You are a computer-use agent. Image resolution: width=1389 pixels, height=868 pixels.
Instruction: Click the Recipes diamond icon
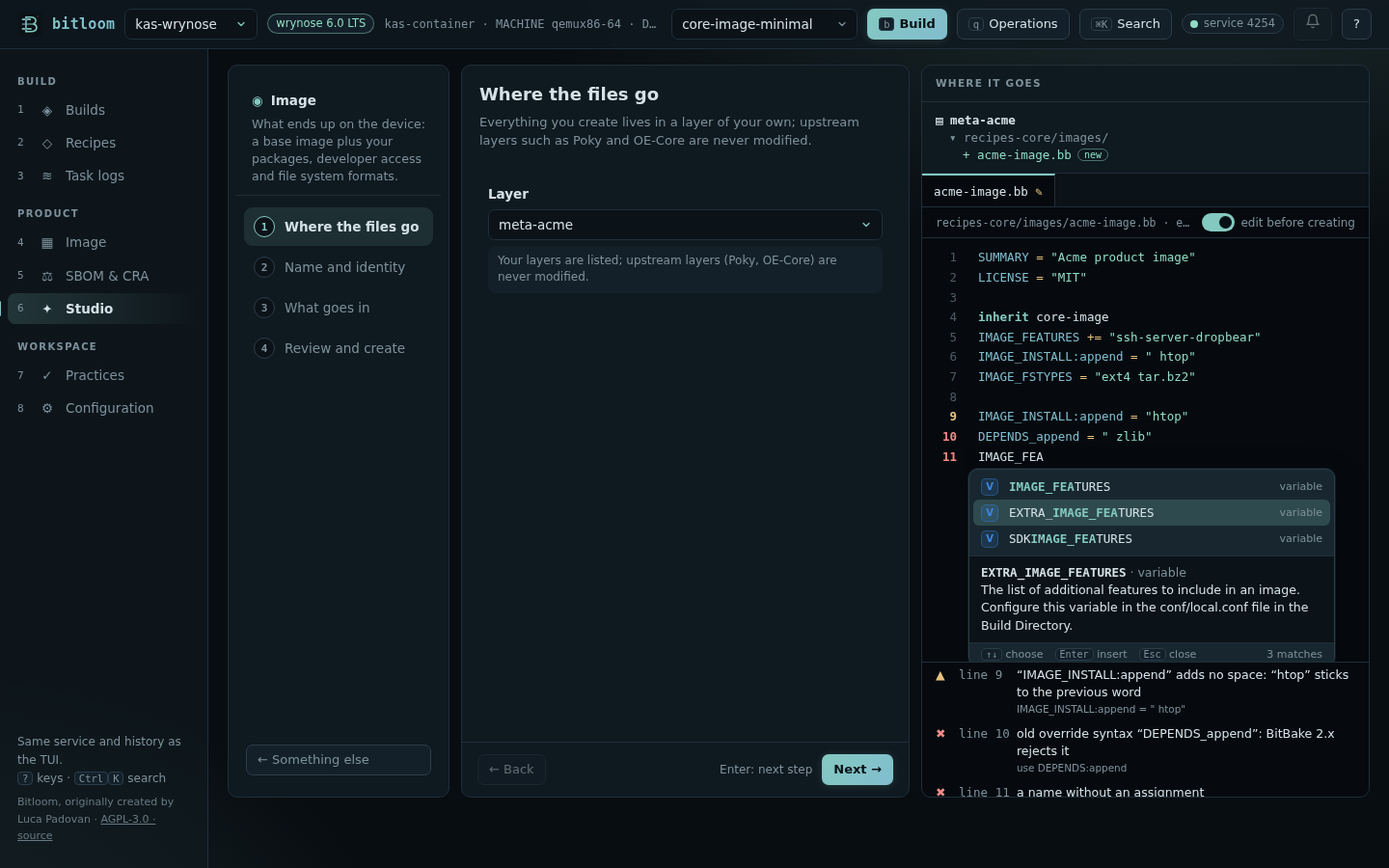pyautogui.click(x=47, y=144)
